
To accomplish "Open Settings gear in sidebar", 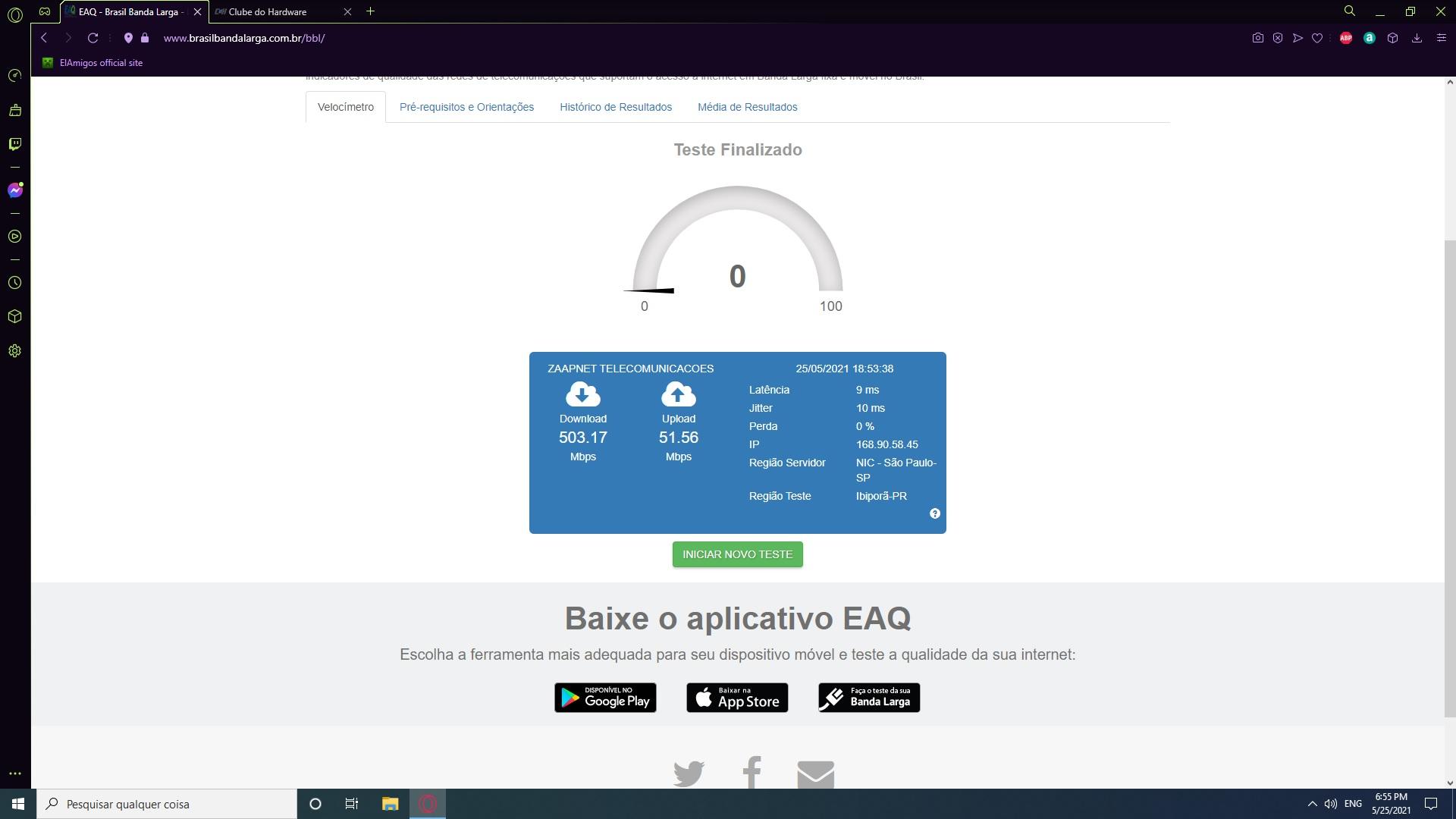I will 14,351.
